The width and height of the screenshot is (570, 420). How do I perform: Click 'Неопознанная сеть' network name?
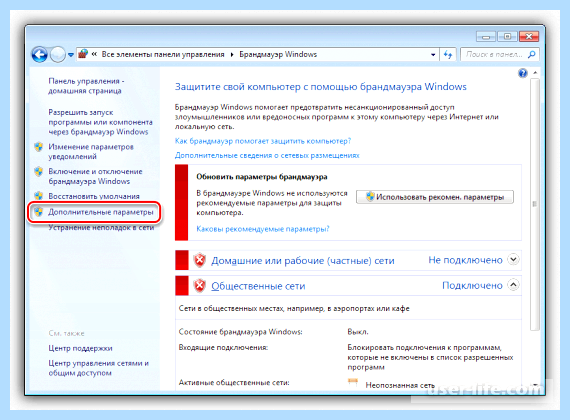[400, 385]
